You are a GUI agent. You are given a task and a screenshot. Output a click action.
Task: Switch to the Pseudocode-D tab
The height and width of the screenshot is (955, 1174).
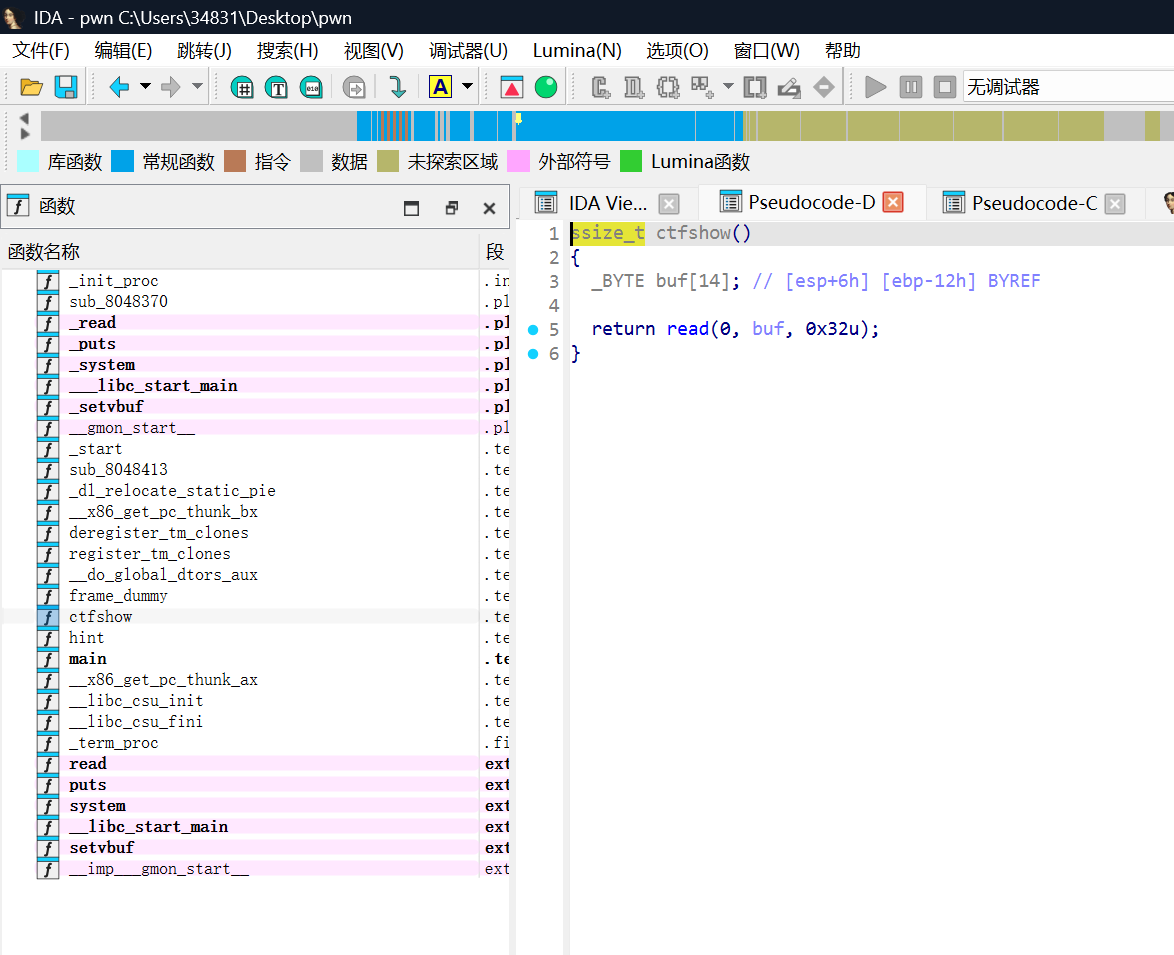tap(812, 203)
